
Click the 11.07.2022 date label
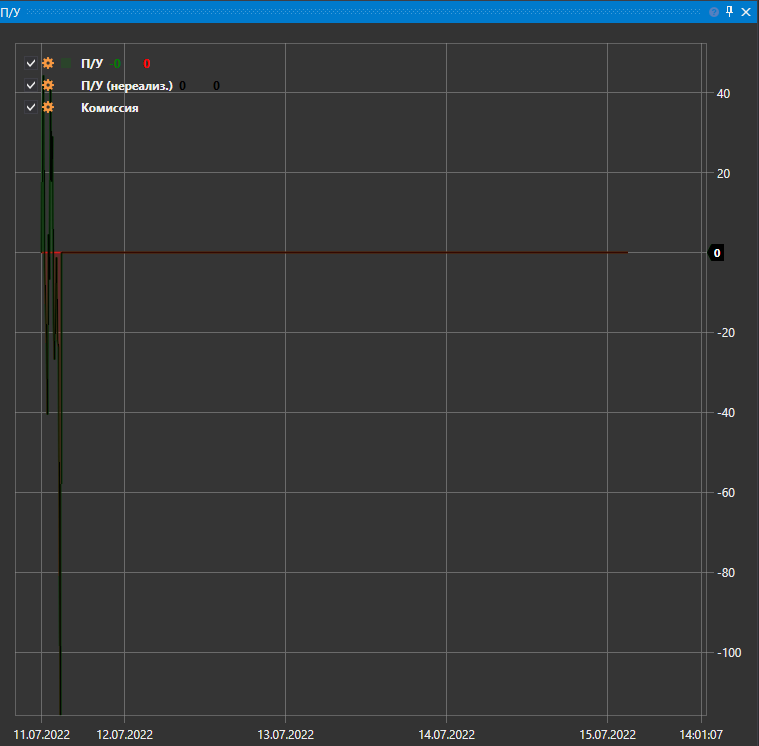coord(41,734)
